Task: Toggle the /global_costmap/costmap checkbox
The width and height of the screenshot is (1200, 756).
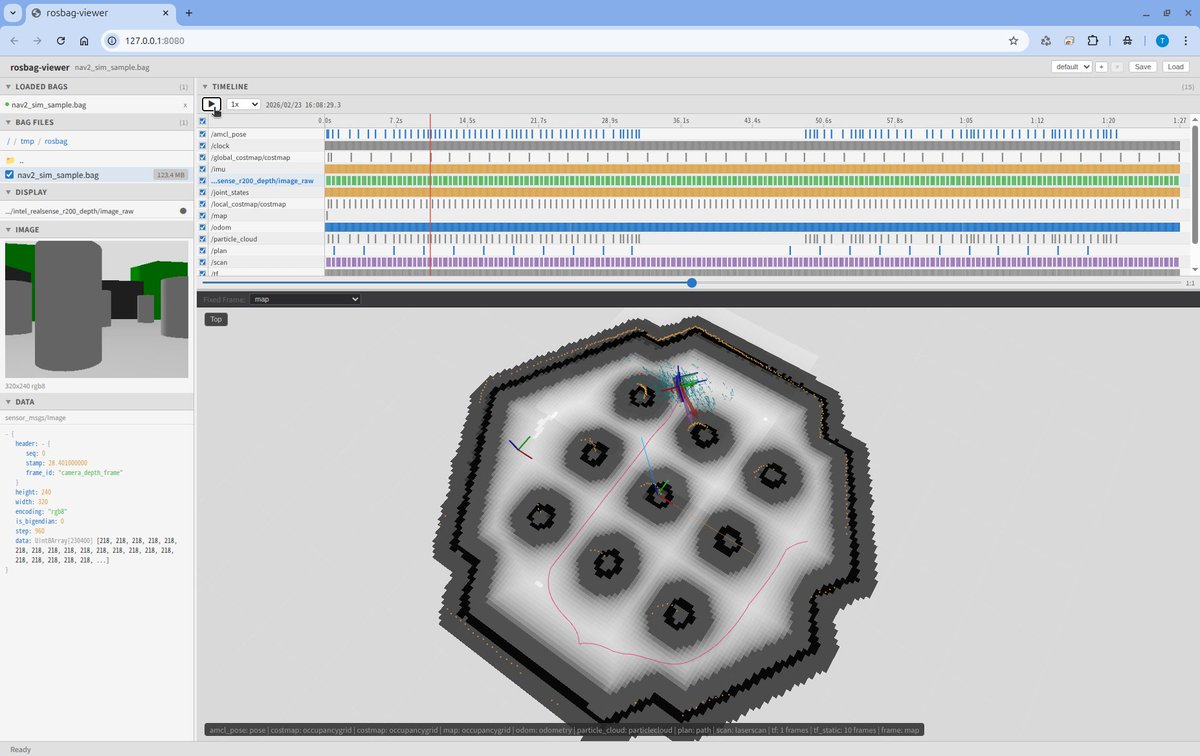Action: (x=203, y=157)
